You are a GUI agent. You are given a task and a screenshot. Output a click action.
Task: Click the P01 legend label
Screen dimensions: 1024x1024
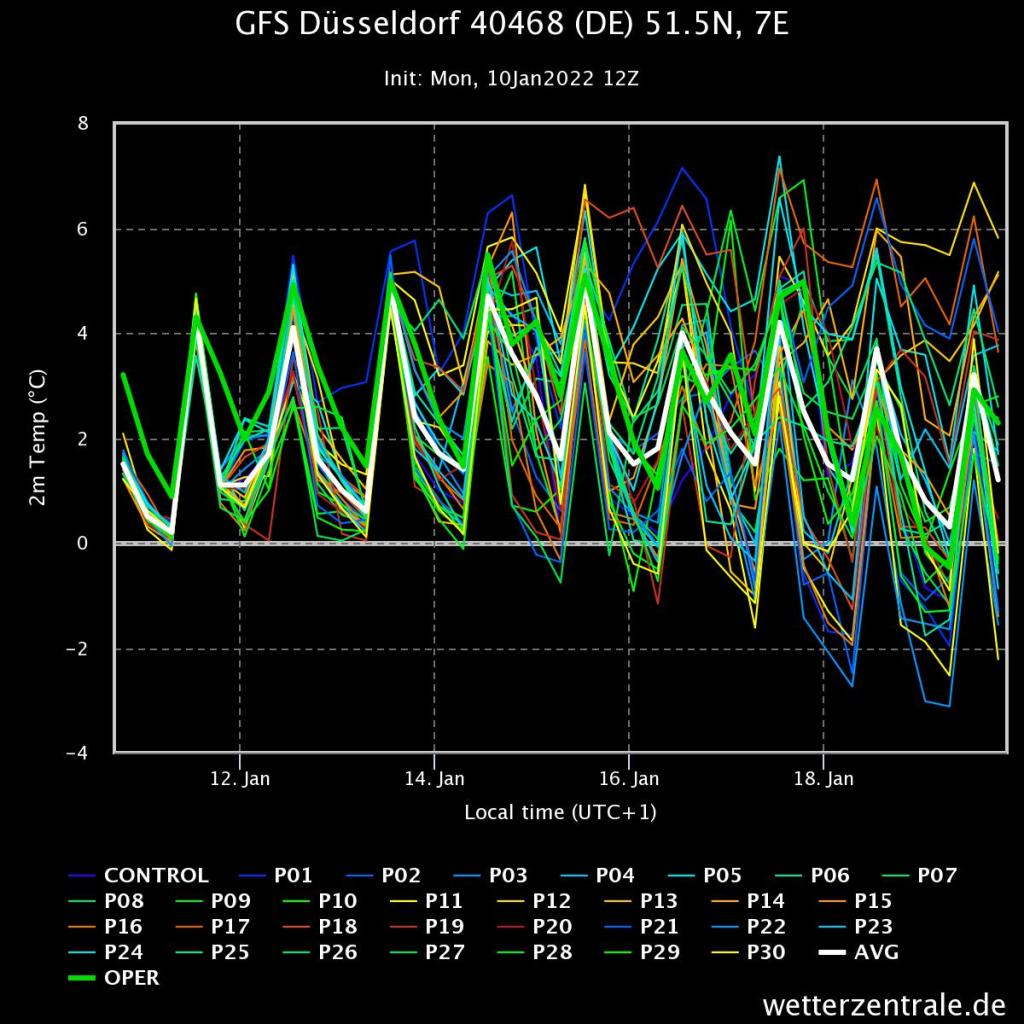tap(293, 876)
